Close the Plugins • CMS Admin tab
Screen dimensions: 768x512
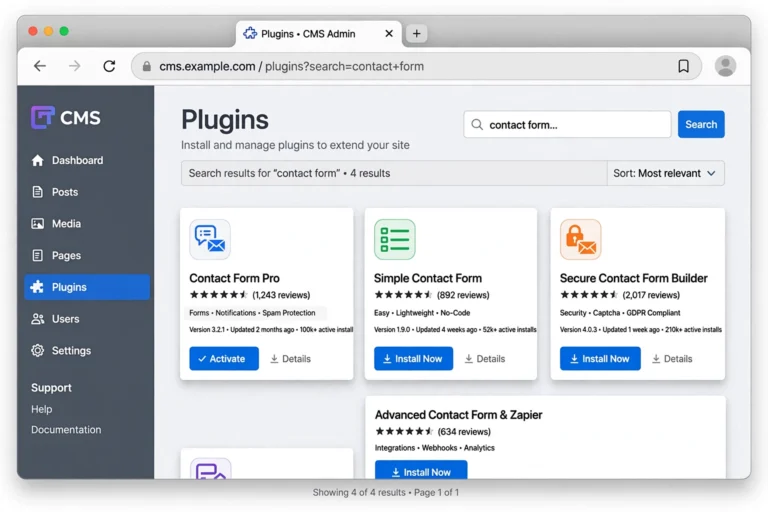pos(389,34)
